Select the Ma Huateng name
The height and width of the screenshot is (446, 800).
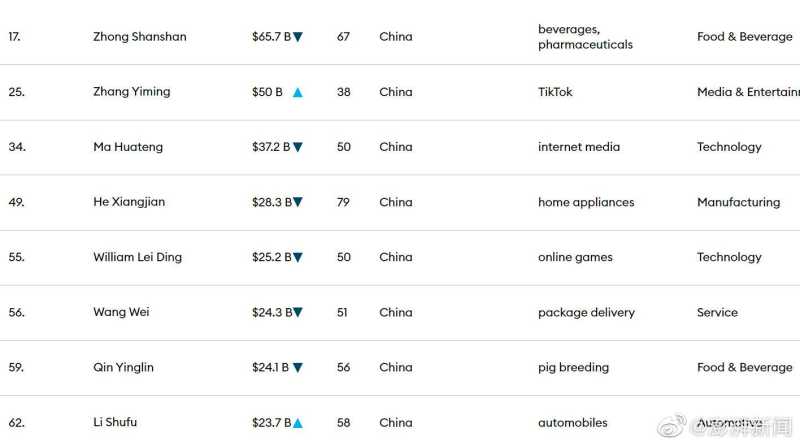[127, 147]
